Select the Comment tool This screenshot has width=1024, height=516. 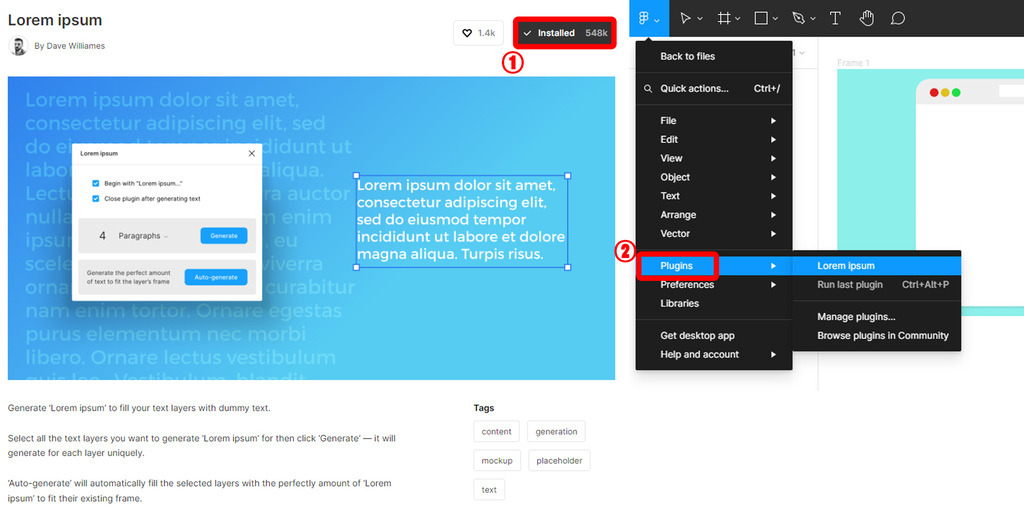click(898, 18)
